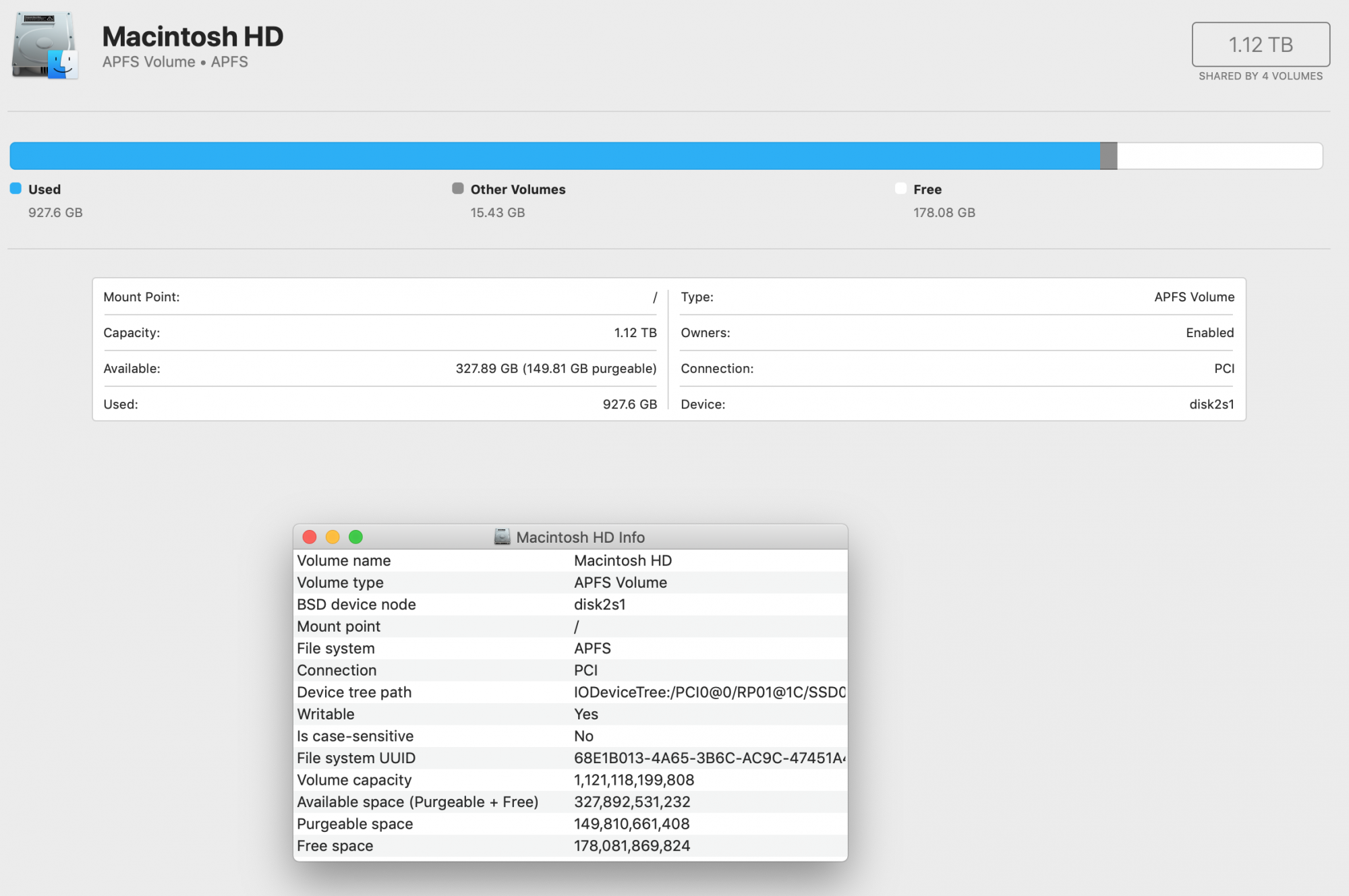Click the 'No' case-sensitive value
This screenshot has height=896, width=1349.
pos(583,736)
